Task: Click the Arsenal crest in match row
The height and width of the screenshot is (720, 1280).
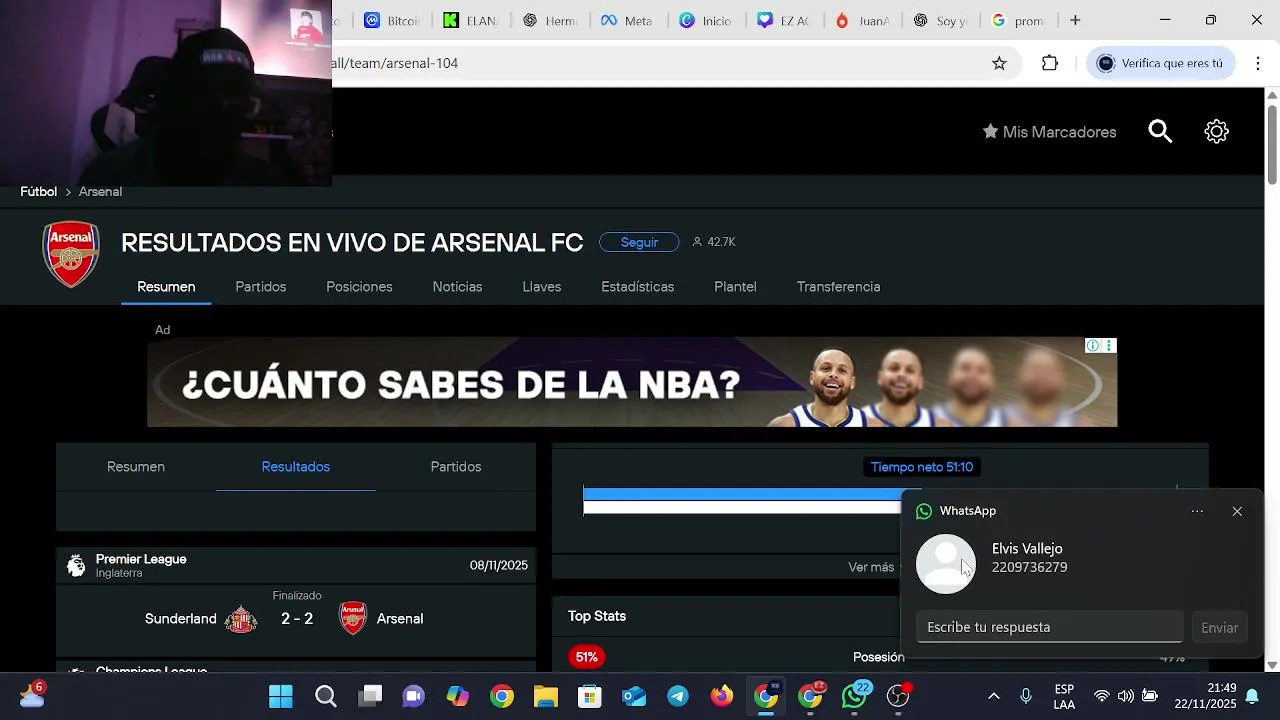Action: [353, 619]
